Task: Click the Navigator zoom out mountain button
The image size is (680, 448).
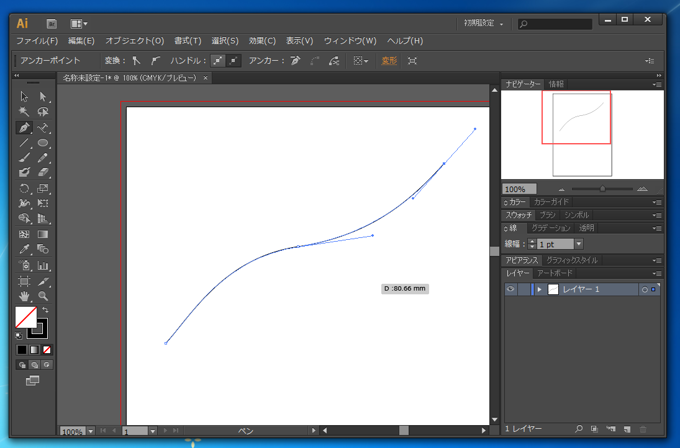Action: [562, 190]
